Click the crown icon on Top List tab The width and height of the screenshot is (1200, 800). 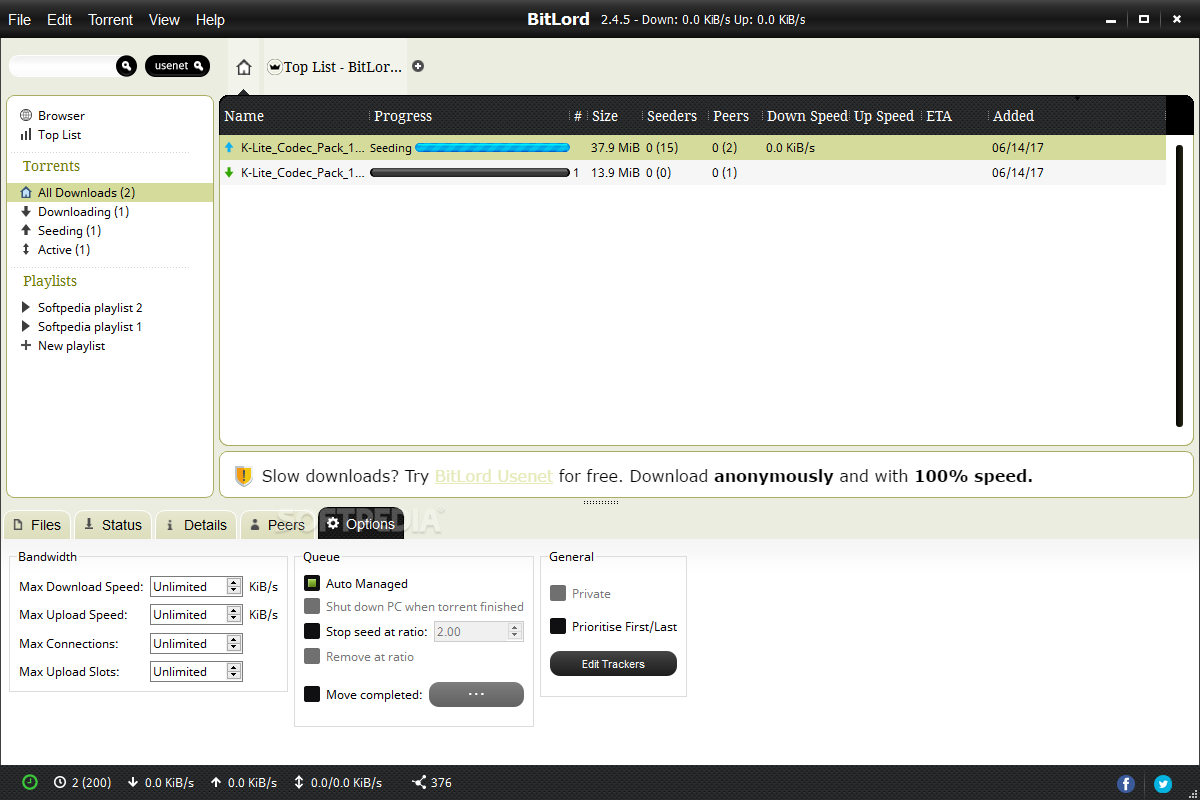pos(275,67)
